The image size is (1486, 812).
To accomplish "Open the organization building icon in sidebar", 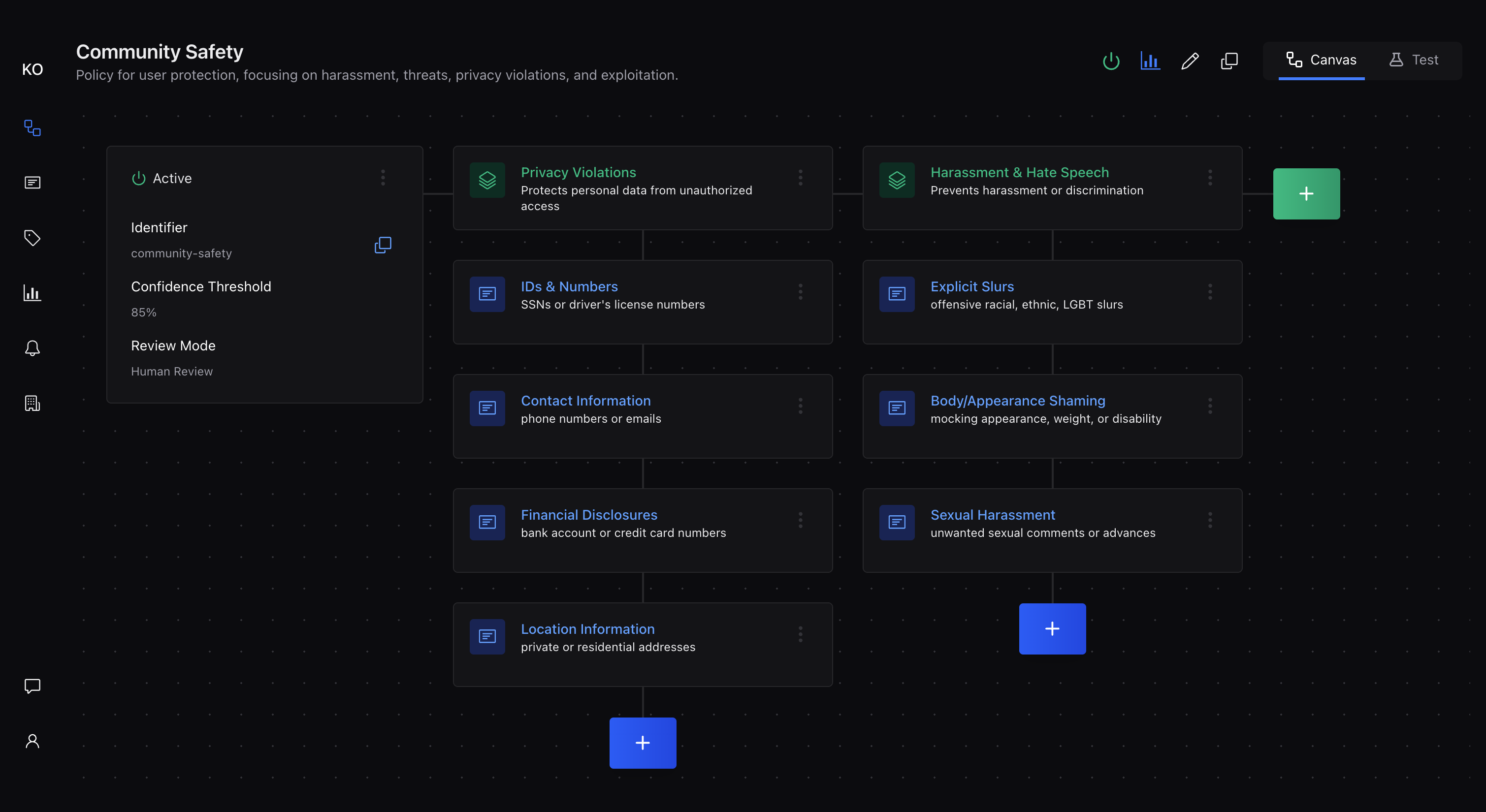I will tap(32, 403).
